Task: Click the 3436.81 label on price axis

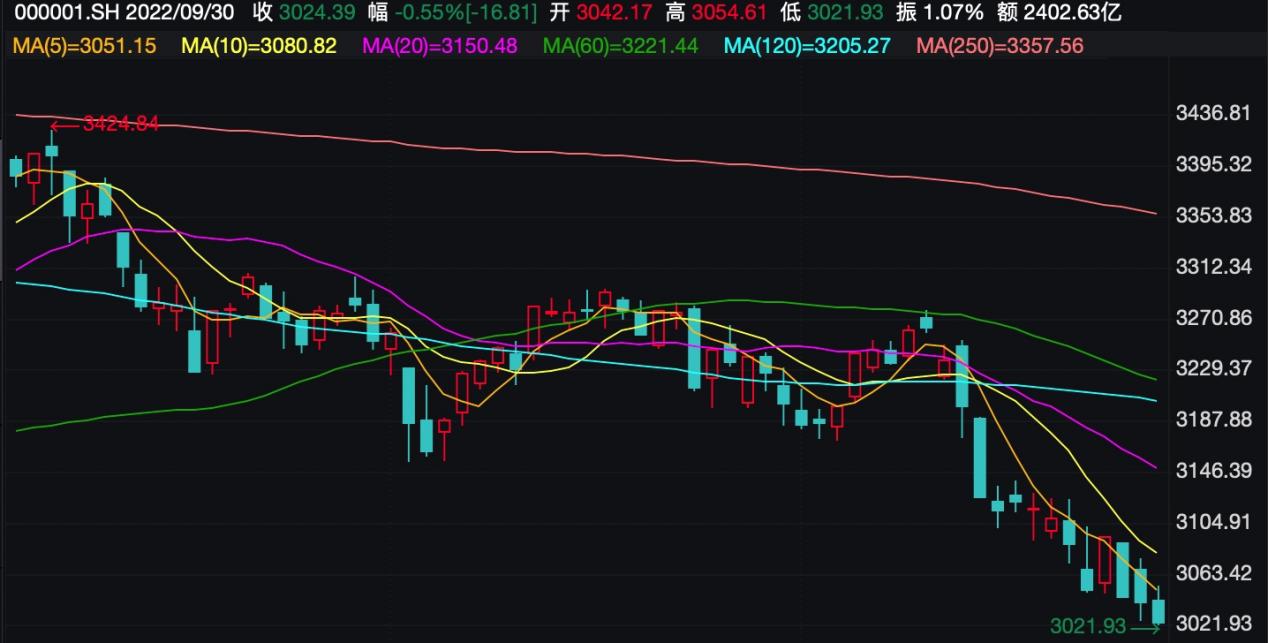Action: [x=1211, y=112]
